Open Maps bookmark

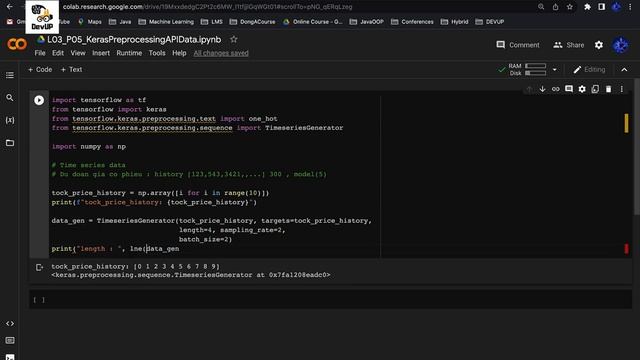[x=90, y=22]
